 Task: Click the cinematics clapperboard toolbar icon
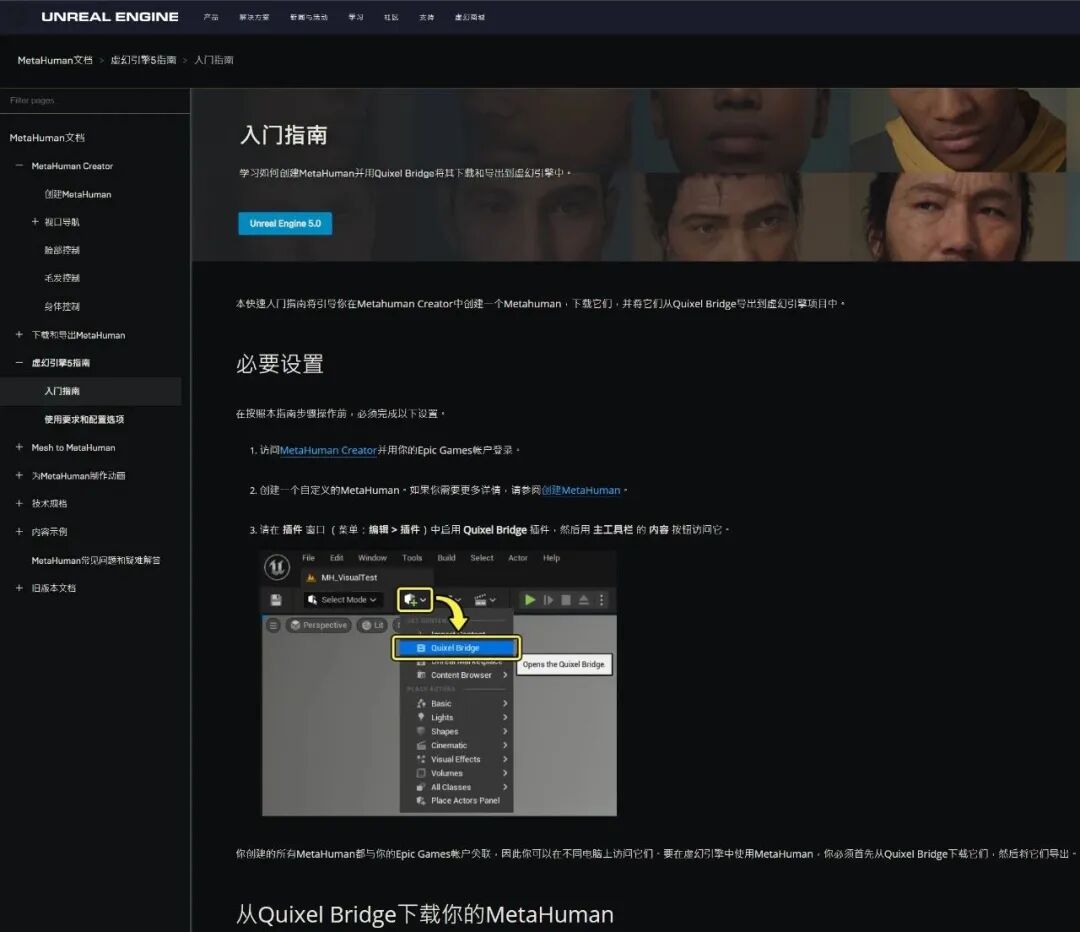(x=485, y=600)
